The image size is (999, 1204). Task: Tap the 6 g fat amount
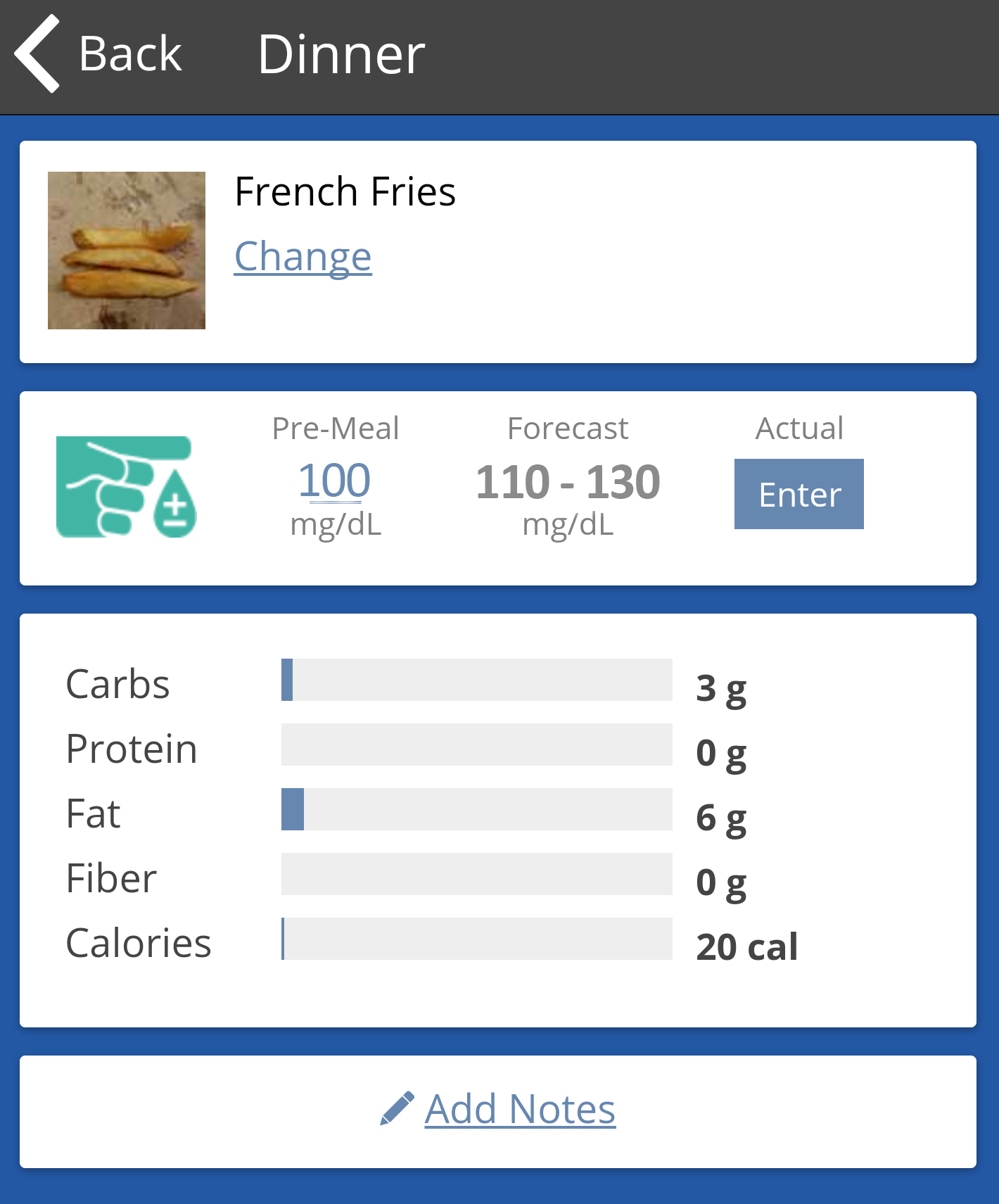point(721,818)
